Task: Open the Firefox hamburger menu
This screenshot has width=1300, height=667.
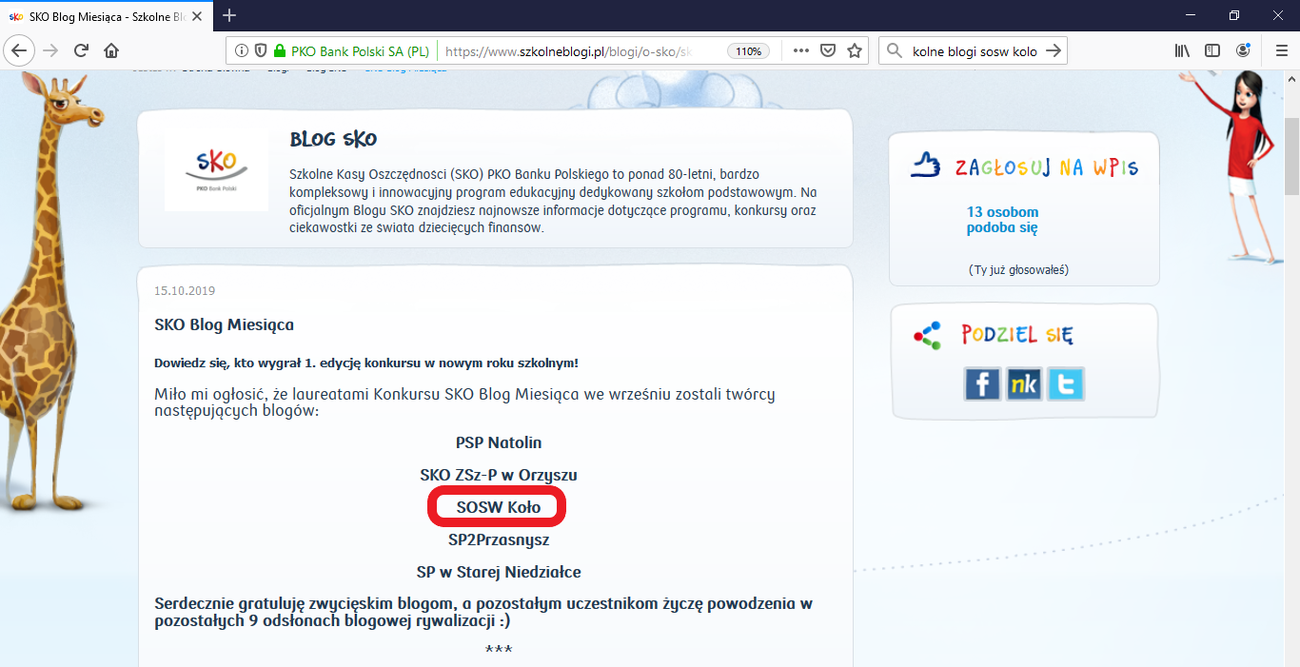Action: (x=1281, y=51)
